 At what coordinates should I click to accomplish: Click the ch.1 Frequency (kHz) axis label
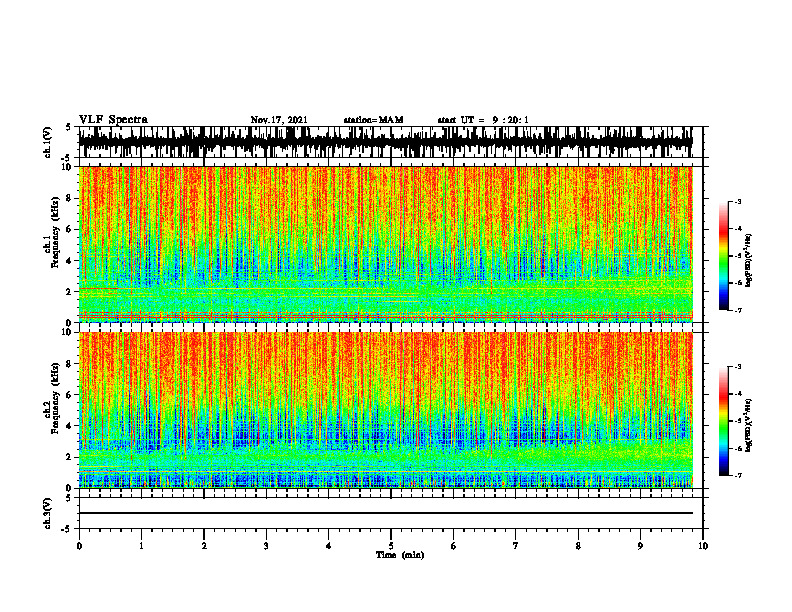point(55,232)
